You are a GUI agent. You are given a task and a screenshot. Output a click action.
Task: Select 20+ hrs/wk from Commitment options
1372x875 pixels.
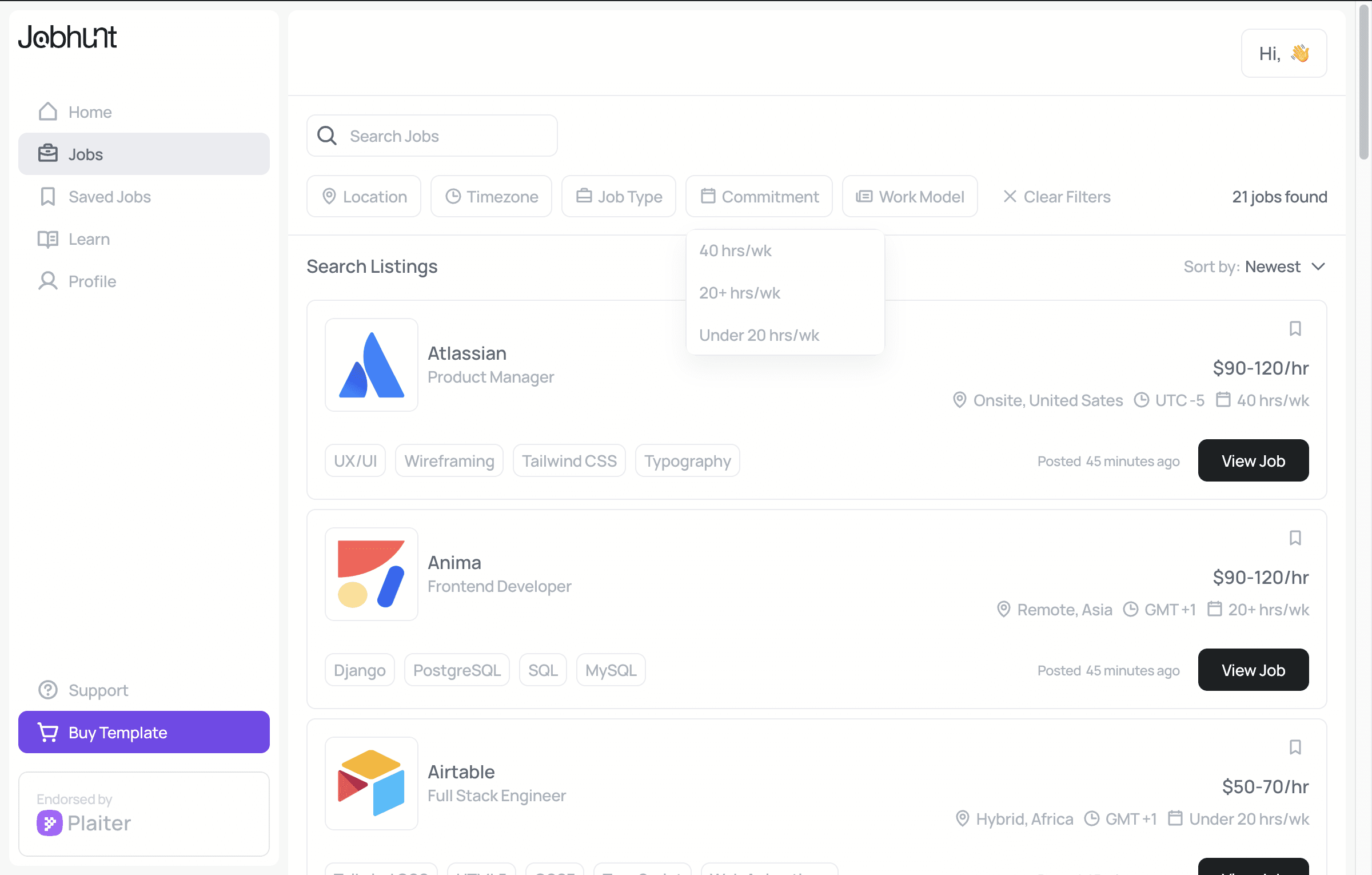740,292
